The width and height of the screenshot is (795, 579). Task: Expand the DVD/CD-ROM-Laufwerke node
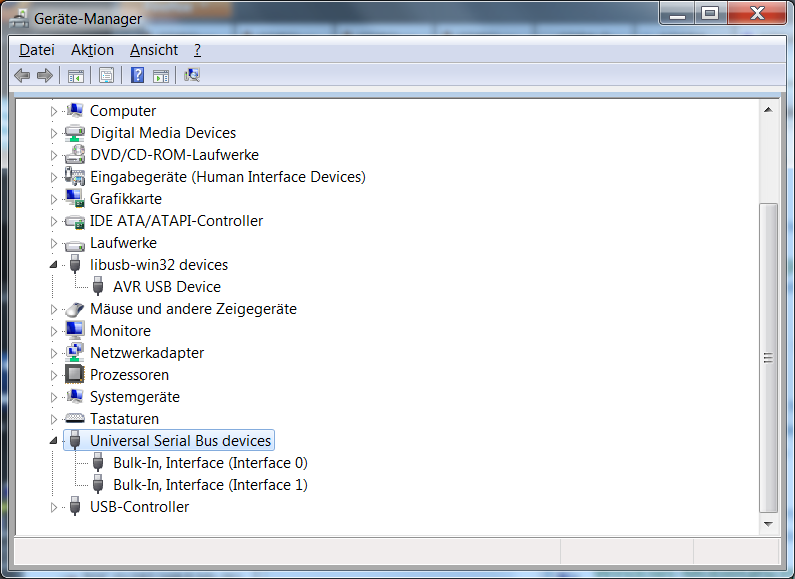tap(54, 155)
